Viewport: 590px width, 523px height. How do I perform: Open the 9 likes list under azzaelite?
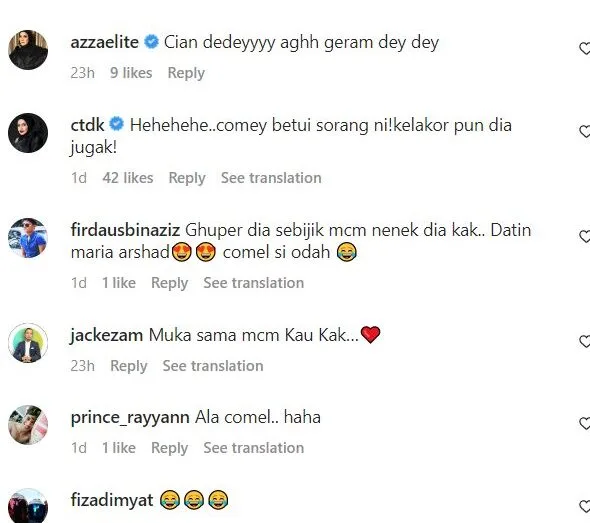[x=131, y=73]
